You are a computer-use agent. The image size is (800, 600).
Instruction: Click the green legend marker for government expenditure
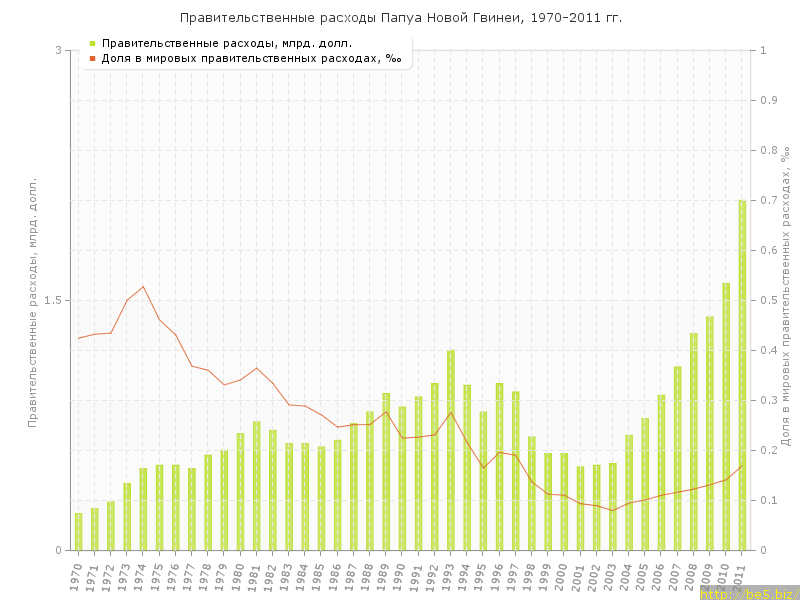pos(92,44)
